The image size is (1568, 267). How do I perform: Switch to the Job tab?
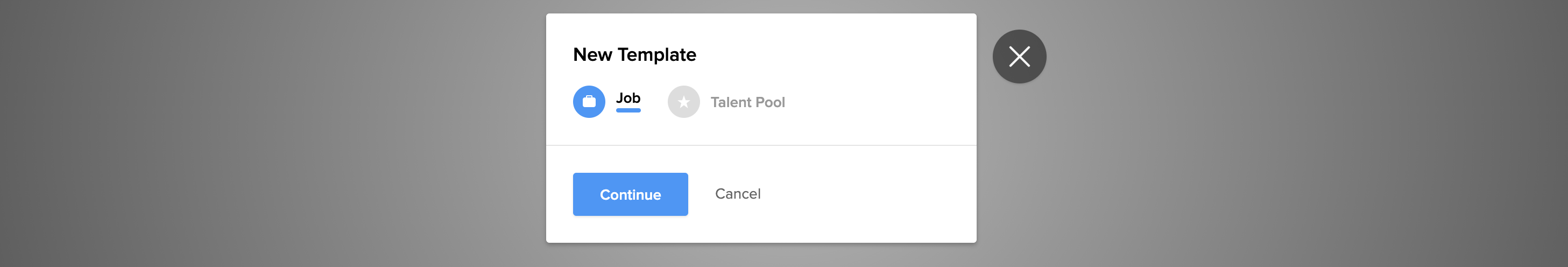coord(627,98)
